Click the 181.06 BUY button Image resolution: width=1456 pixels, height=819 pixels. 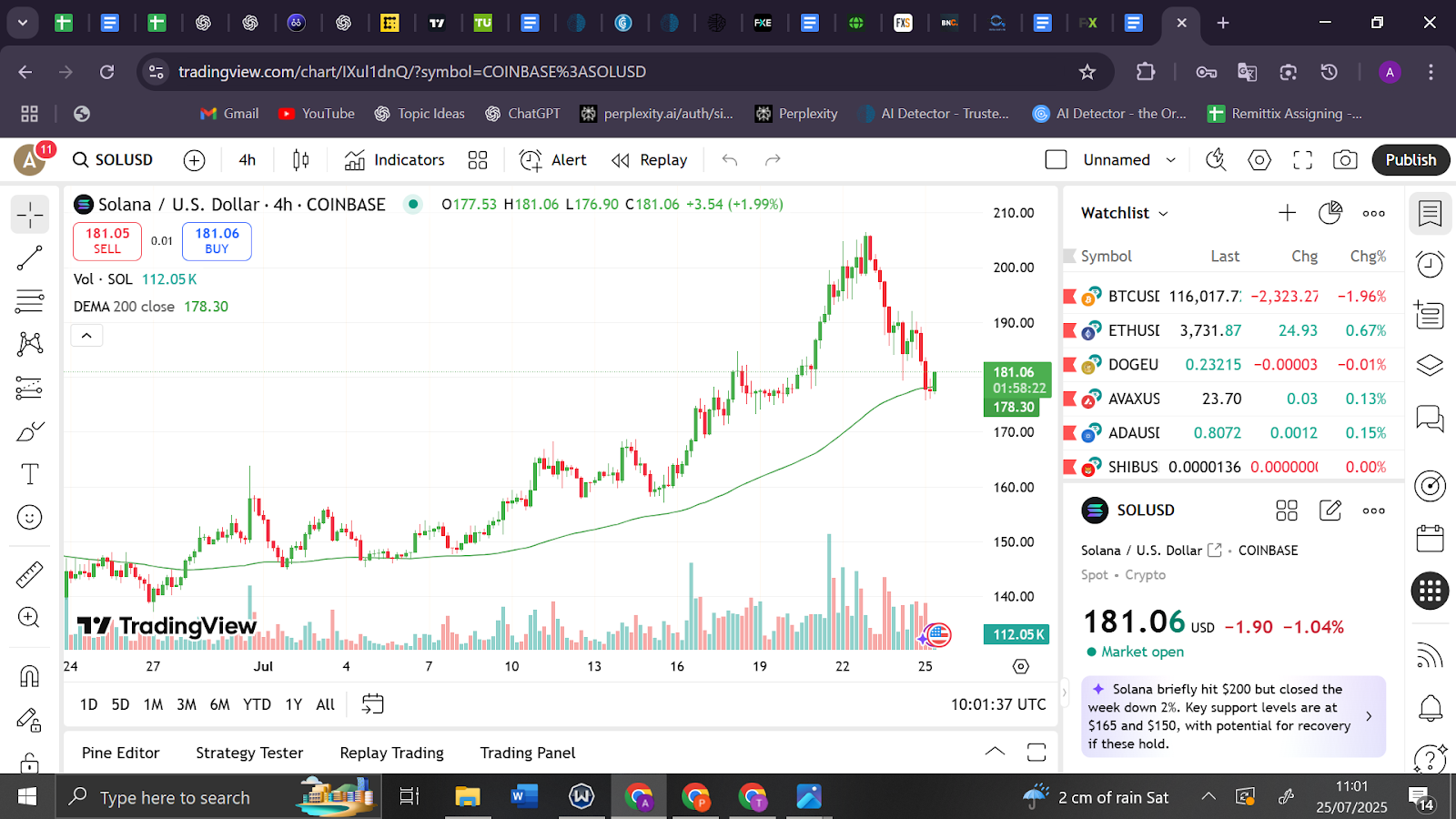click(x=217, y=241)
